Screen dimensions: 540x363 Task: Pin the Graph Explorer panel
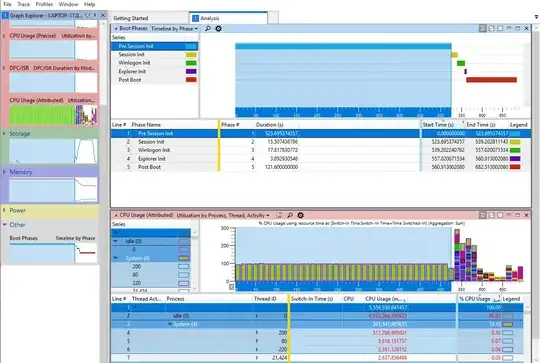(95, 15)
